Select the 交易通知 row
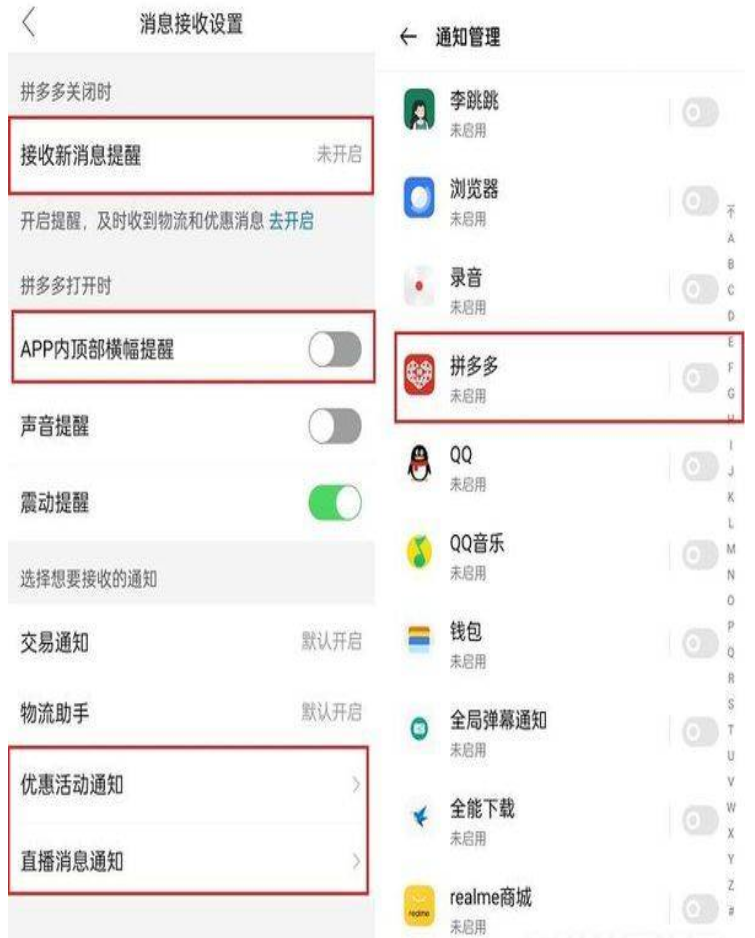This screenshot has width=755, height=938. point(191,643)
